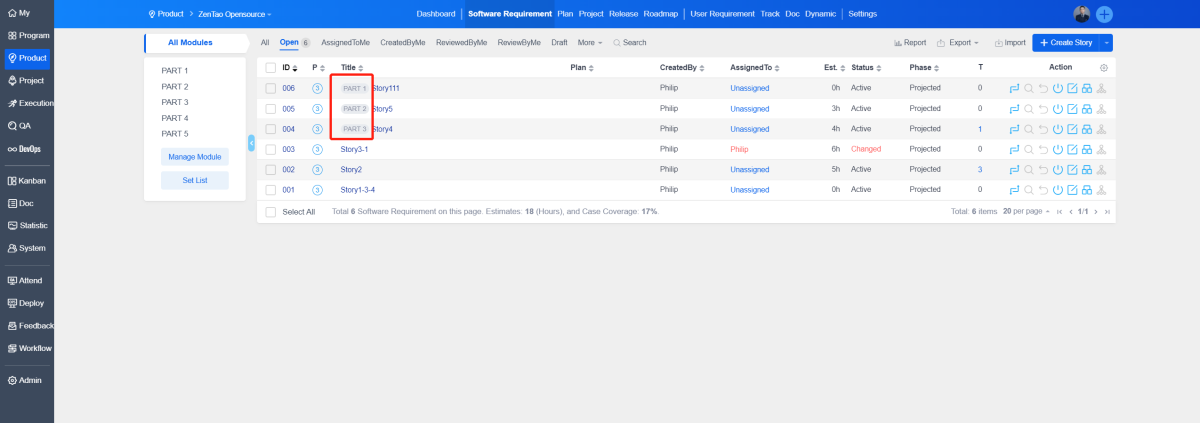
Task: Open the Story3-1 title link
Action: tap(355, 149)
